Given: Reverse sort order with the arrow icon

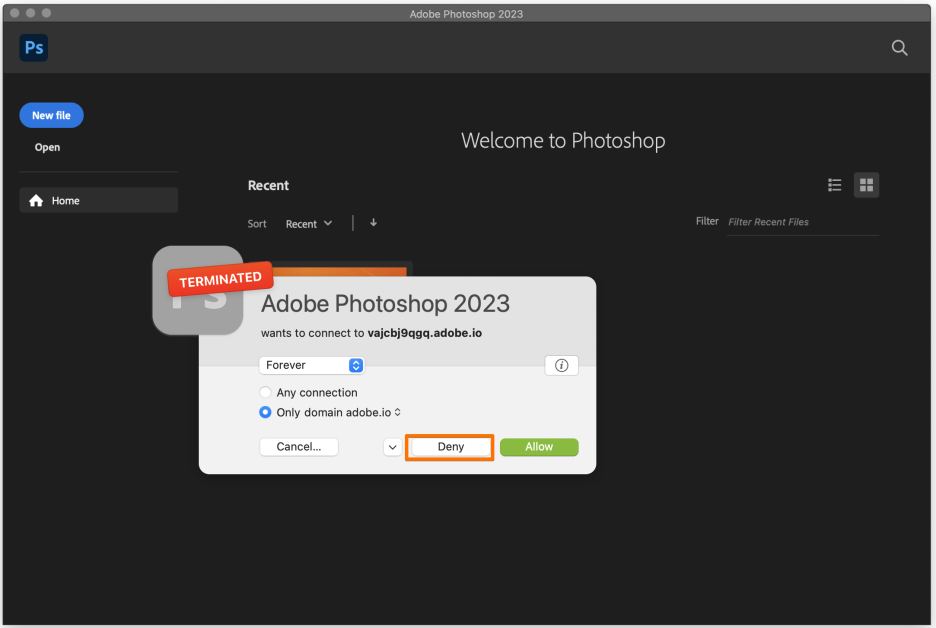Looking at the screenshot, I should [x=373, y=223].
